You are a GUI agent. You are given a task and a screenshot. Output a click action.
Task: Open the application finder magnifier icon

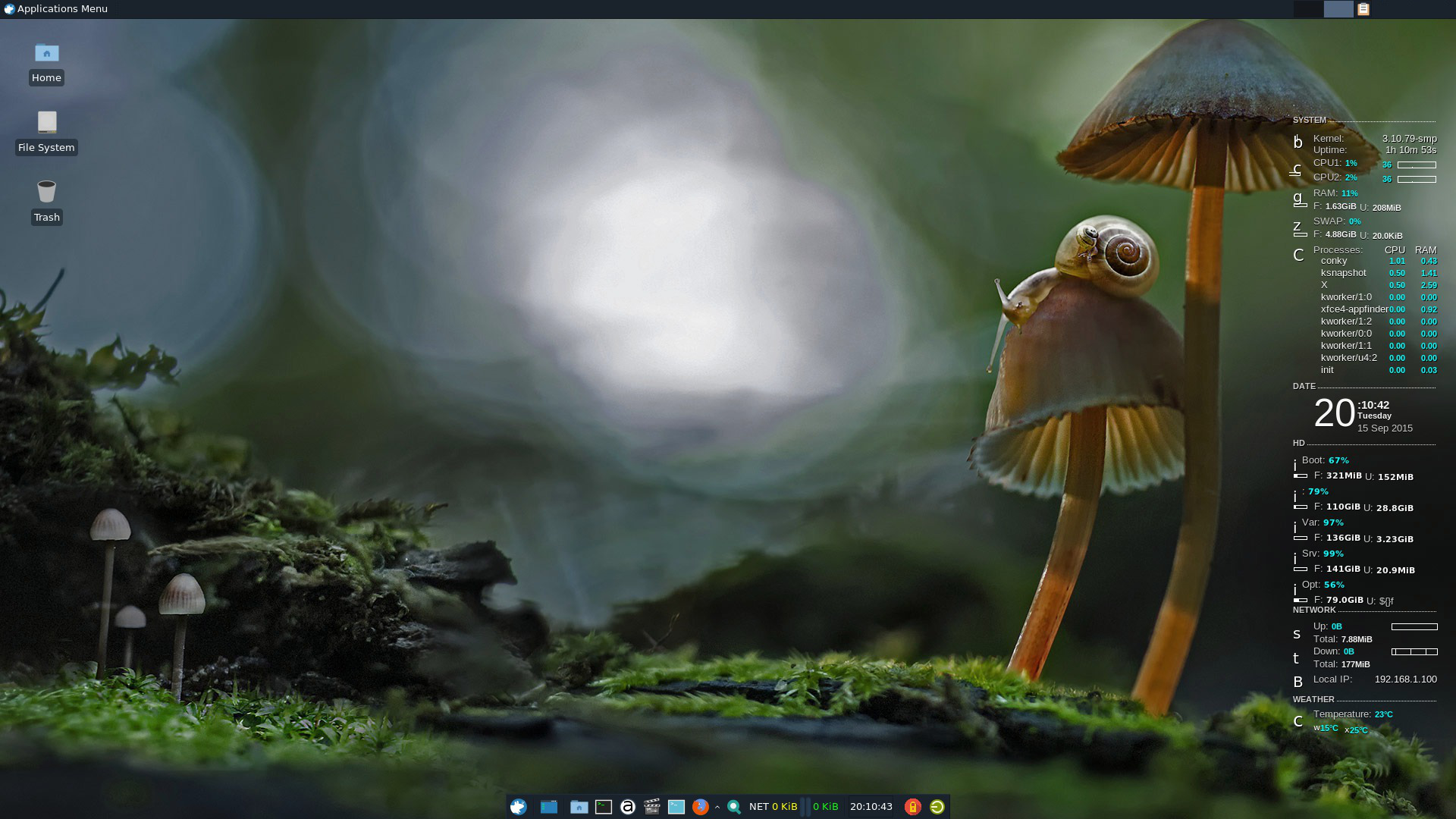[x=733, y=807]
